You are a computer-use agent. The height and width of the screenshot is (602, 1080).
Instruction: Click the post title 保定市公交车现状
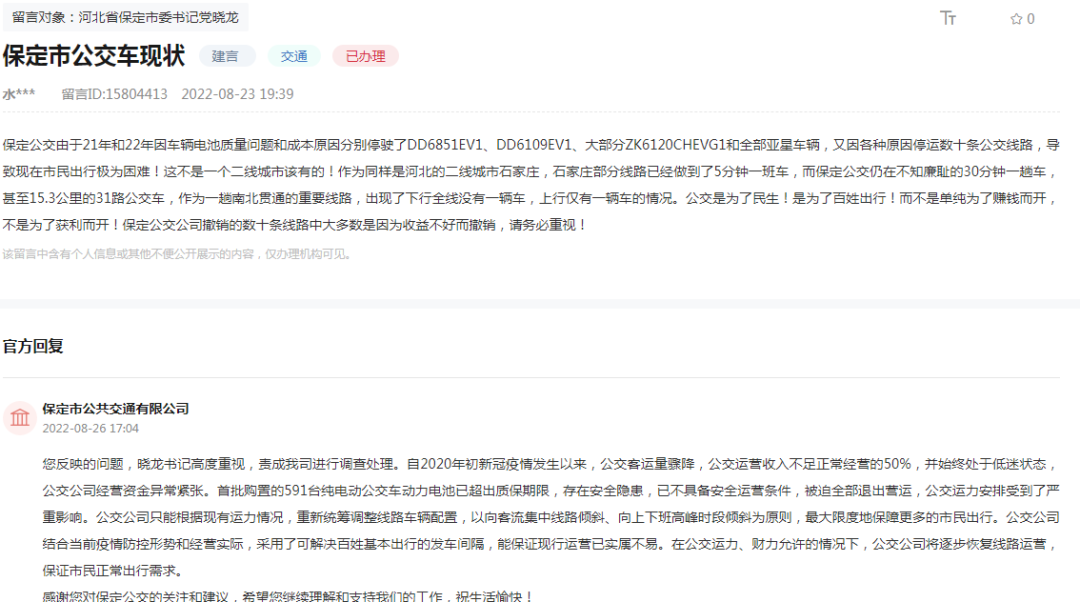click(x=94, y=56)
